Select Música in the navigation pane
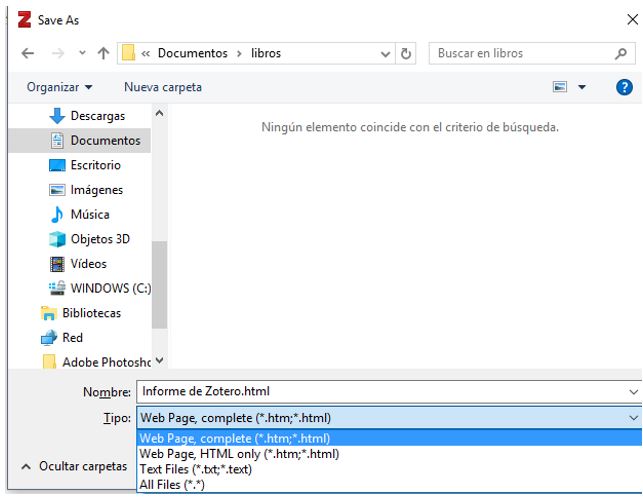This screenshot has width=643, height=501. 89,214
